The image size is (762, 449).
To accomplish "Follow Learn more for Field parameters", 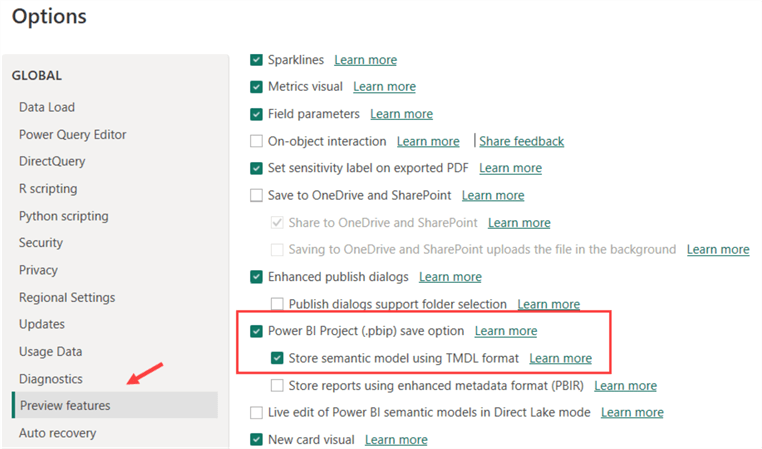I will (401, 114).
